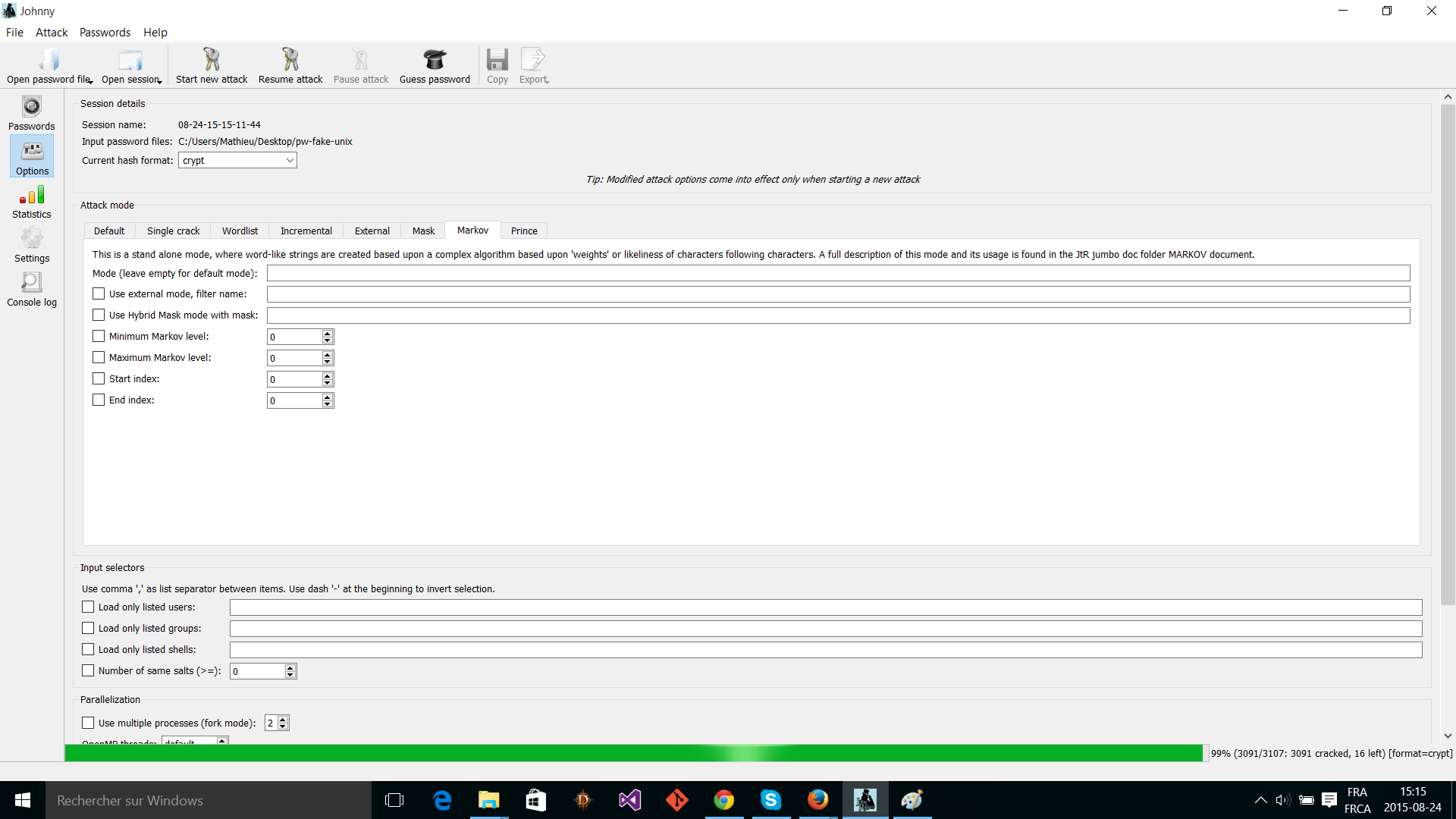Viewport: 1456px width, 819px height.
Task: Expand the Number of same salts stepper
Action: tap(290, 667)
